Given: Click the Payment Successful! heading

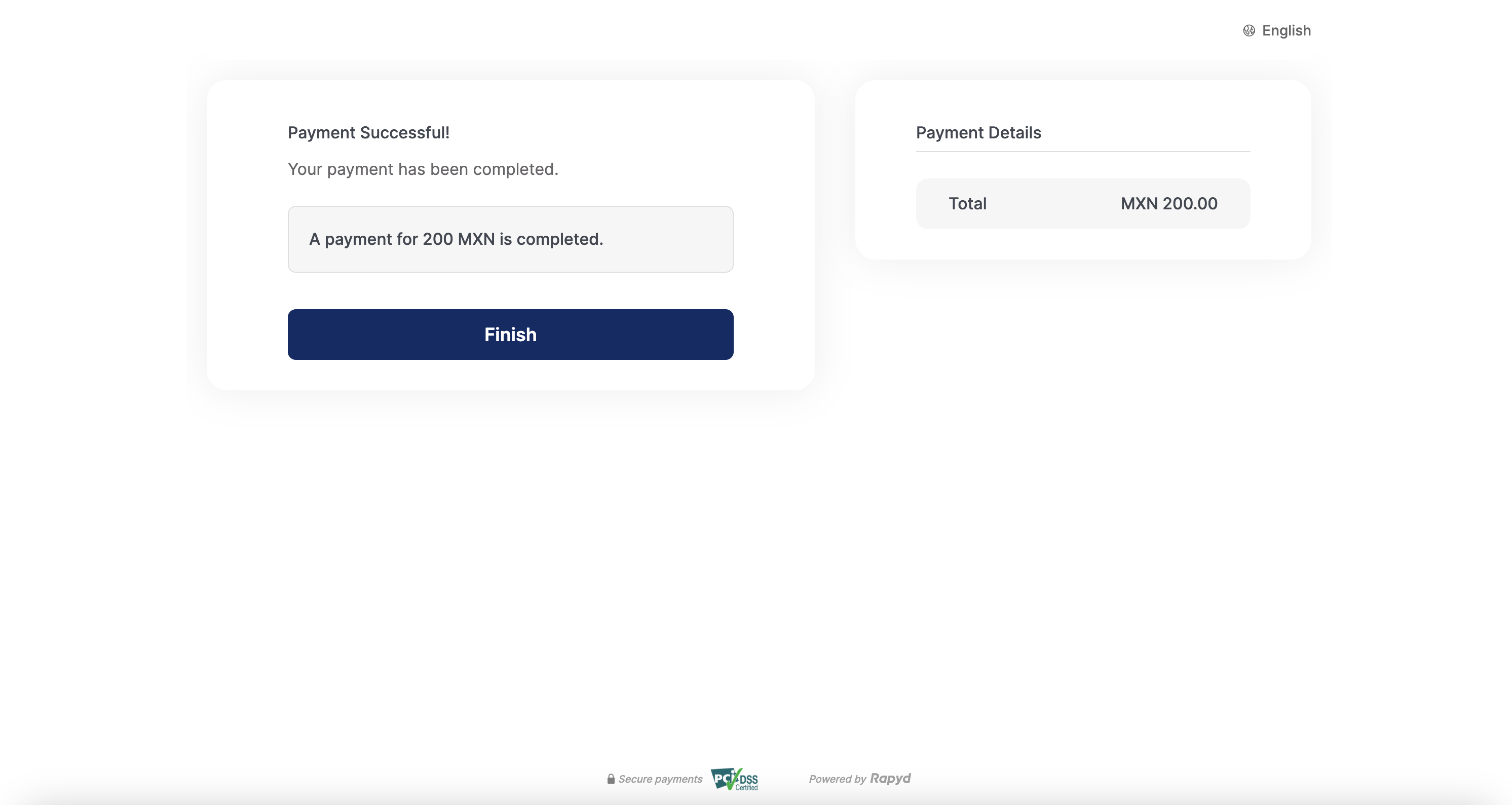Looking at the screenshot, I should pos(368,133).
